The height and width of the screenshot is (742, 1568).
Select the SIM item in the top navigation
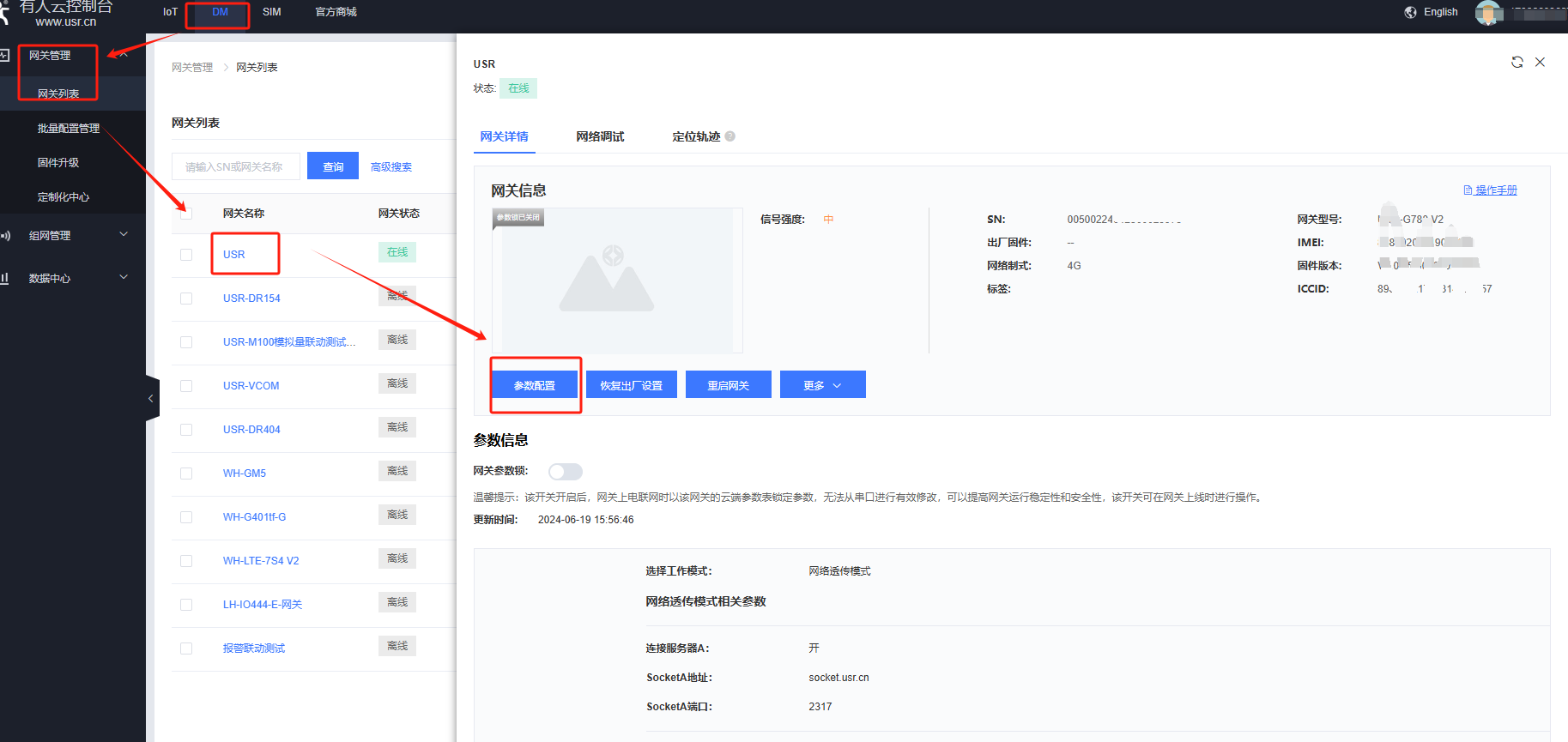pos(271,12)
